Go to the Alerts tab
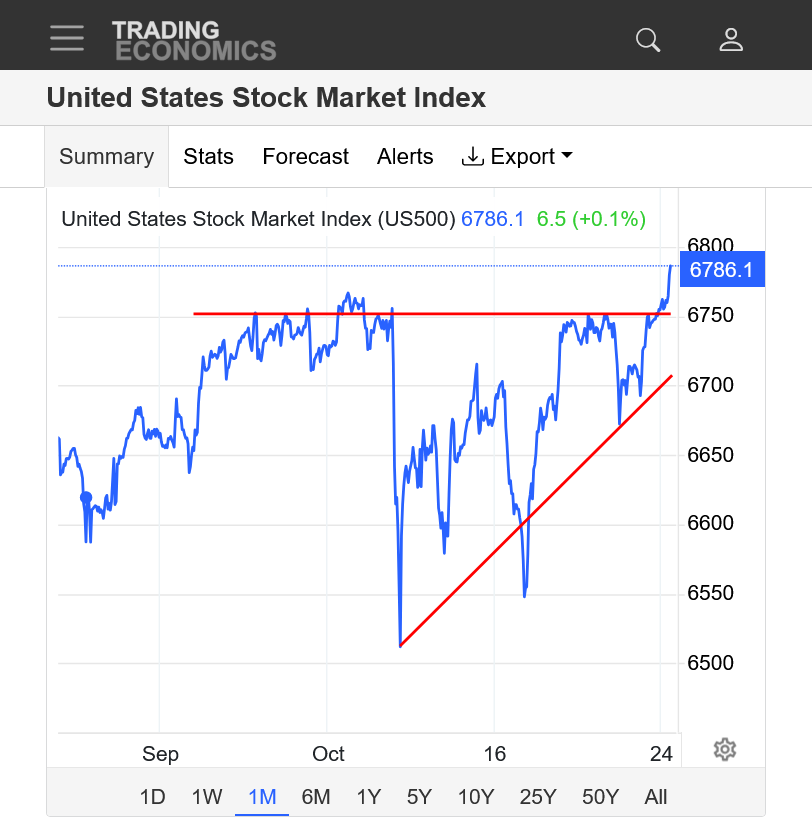Image resolution: width=812 pixels, height=820 pixels. coord(405,157)
